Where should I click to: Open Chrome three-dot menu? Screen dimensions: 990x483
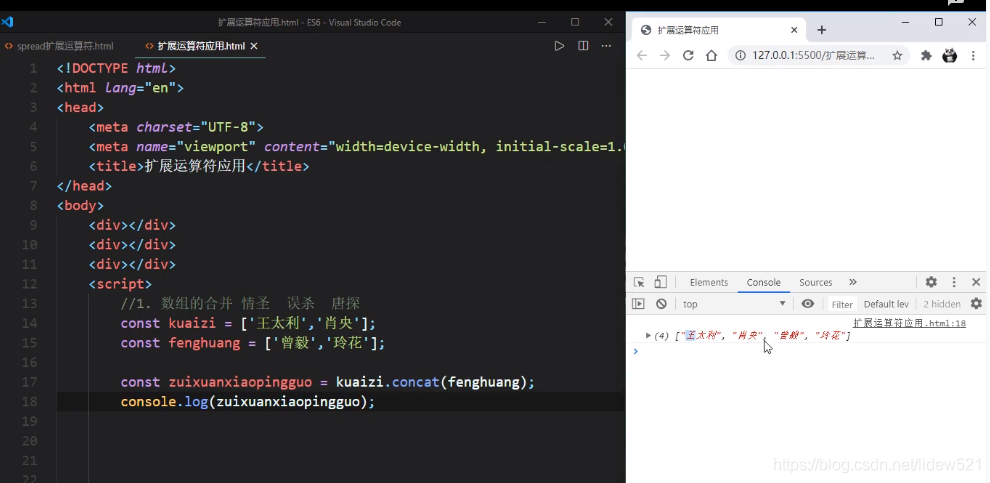click(973, 56)
